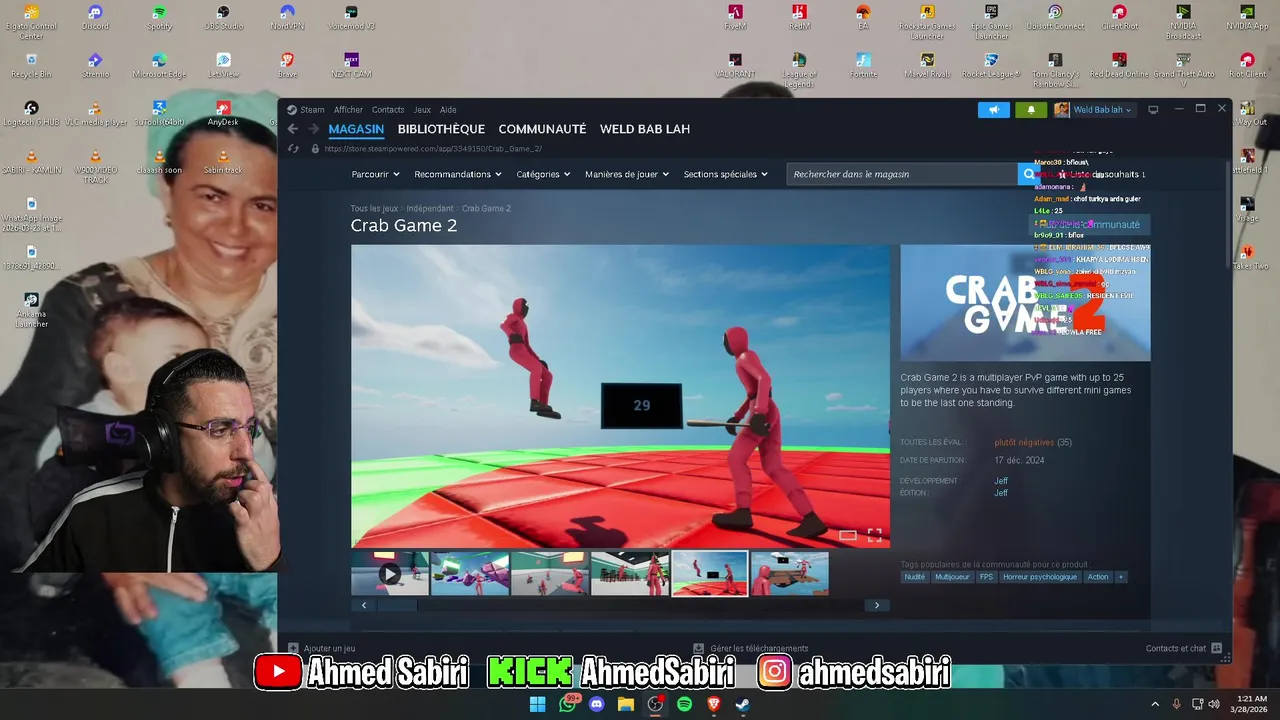The width and height of the screenshot is (1280, 720).
Task: Open the Jeux menu
Action: click(x=422, y=110)
